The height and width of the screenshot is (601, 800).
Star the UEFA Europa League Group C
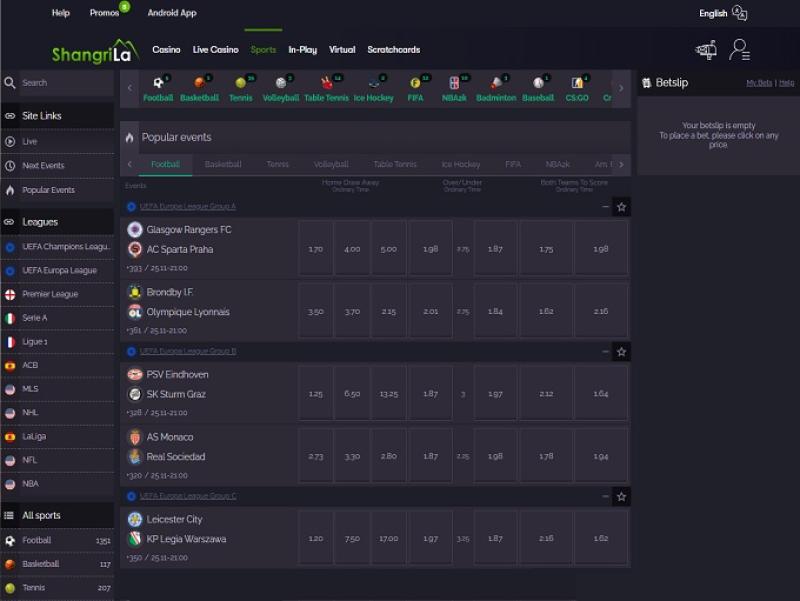coord(621,496)
